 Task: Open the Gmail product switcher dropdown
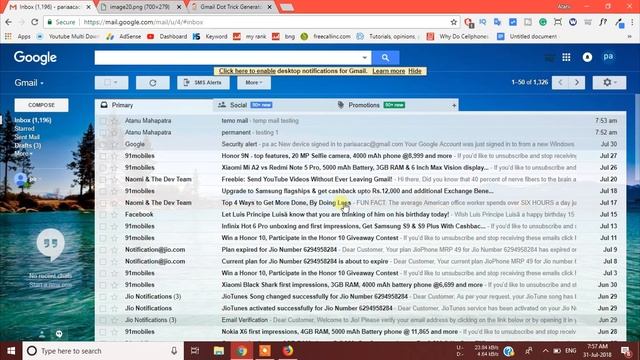pos(29,83)
